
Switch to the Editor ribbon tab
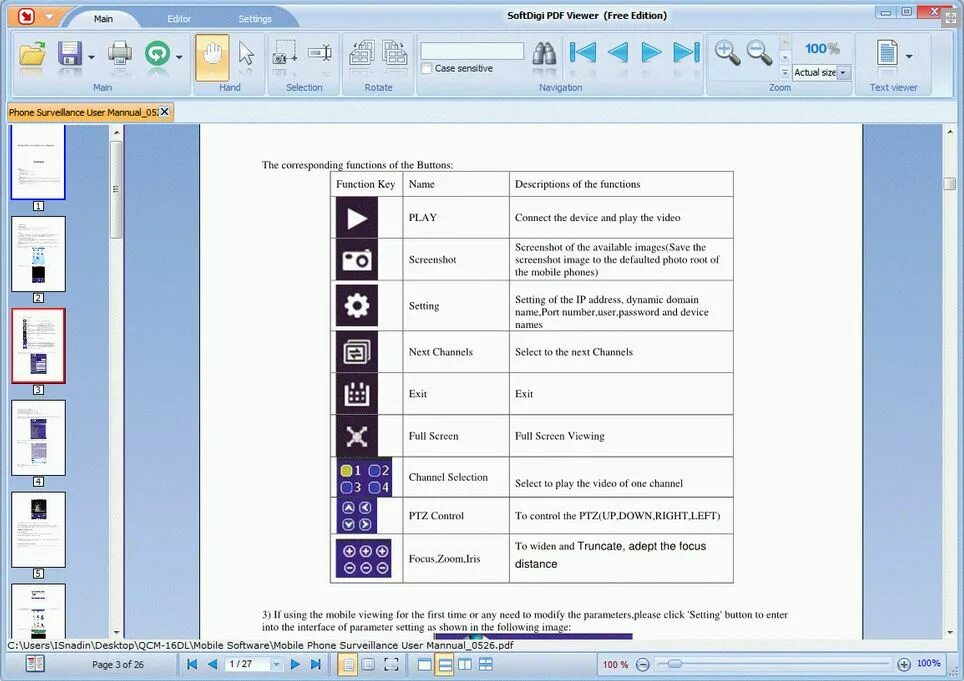pyautogui.click(x=179, y=19)
